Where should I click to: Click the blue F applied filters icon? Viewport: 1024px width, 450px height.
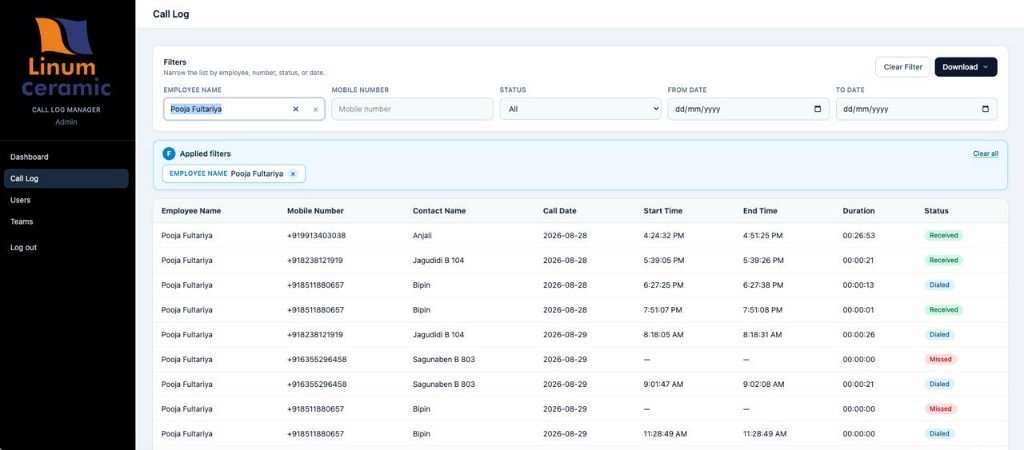point(169,154)
